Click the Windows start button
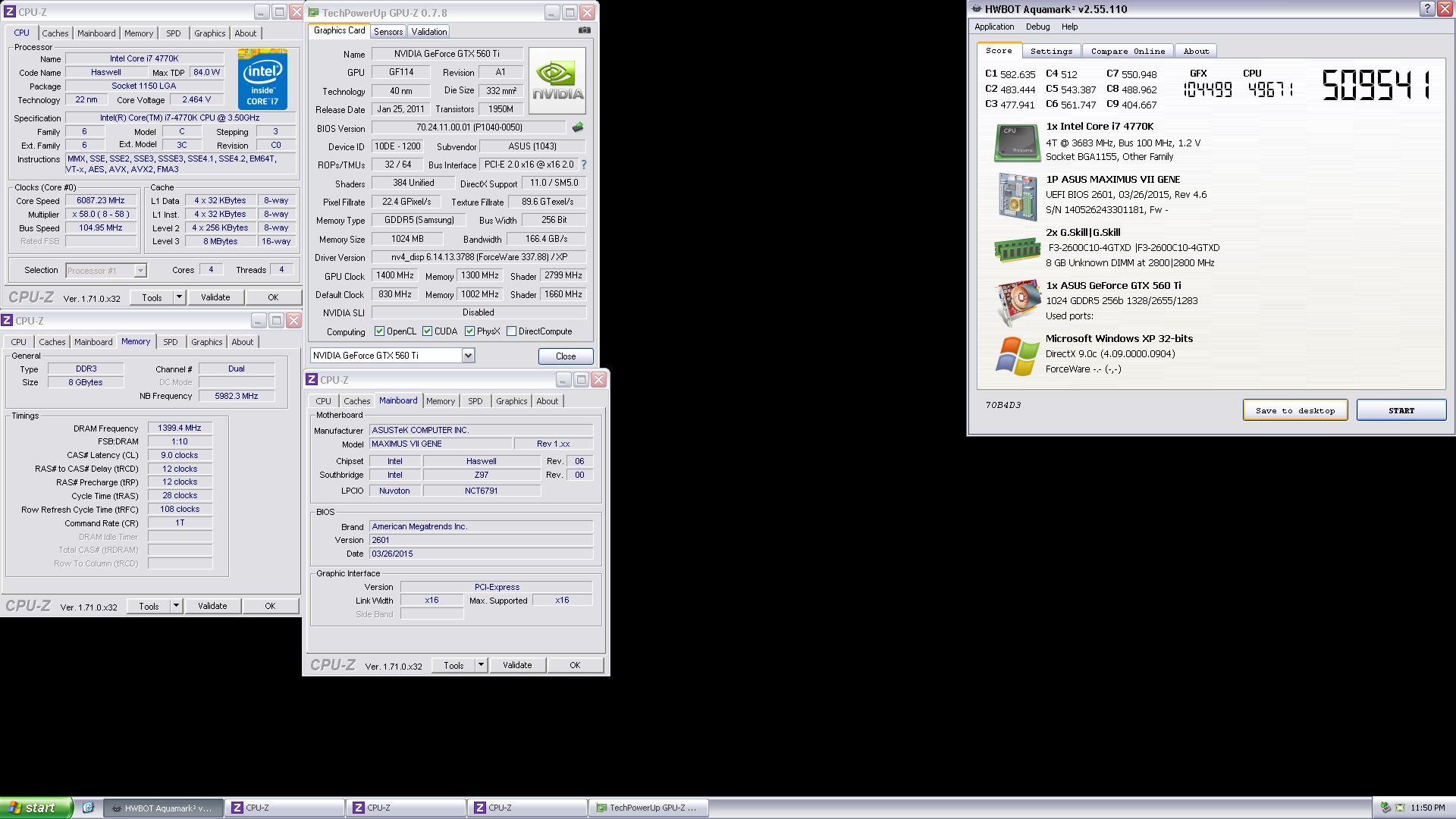Image resolution: width=1456 pixels, height=819 pixels. pos(36,808)
